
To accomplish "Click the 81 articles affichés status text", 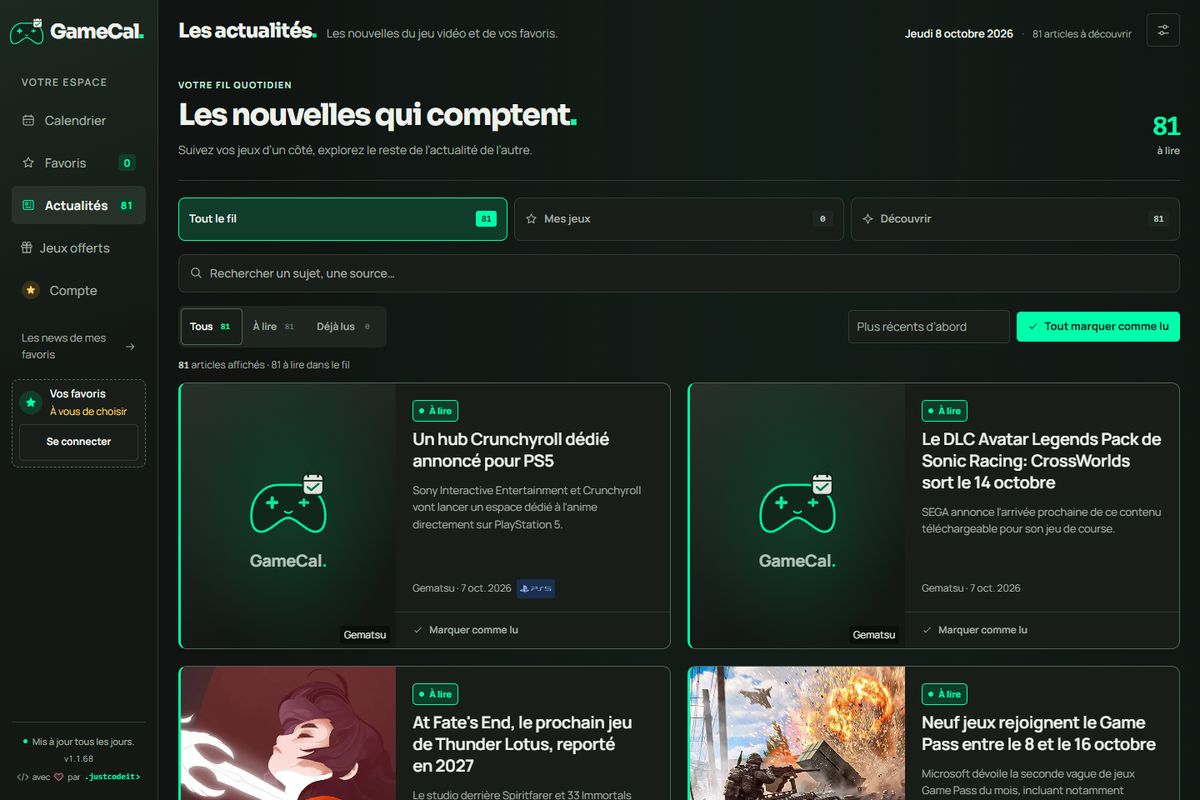I will [x=264, y=365].
